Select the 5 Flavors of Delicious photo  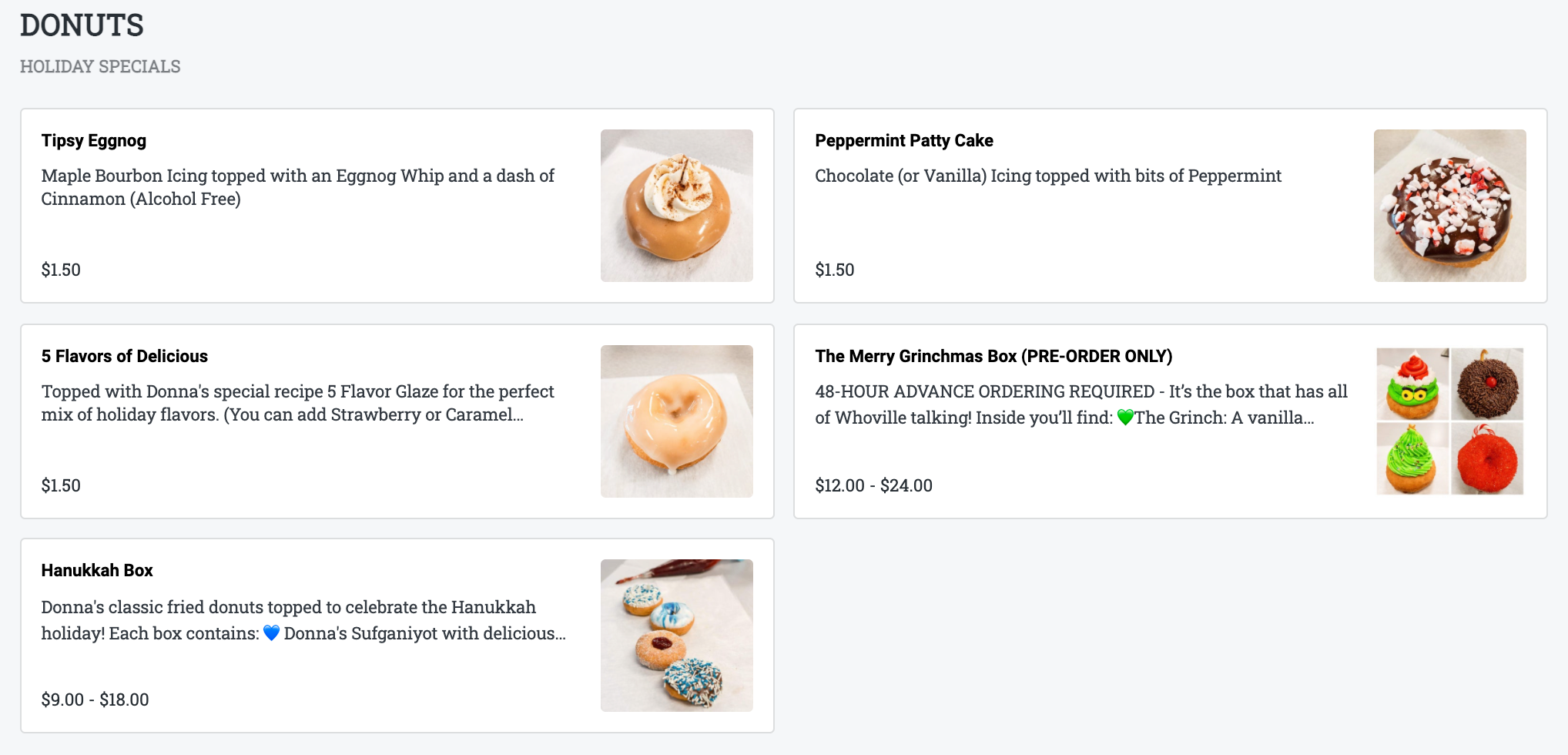(x=676, y=421)
